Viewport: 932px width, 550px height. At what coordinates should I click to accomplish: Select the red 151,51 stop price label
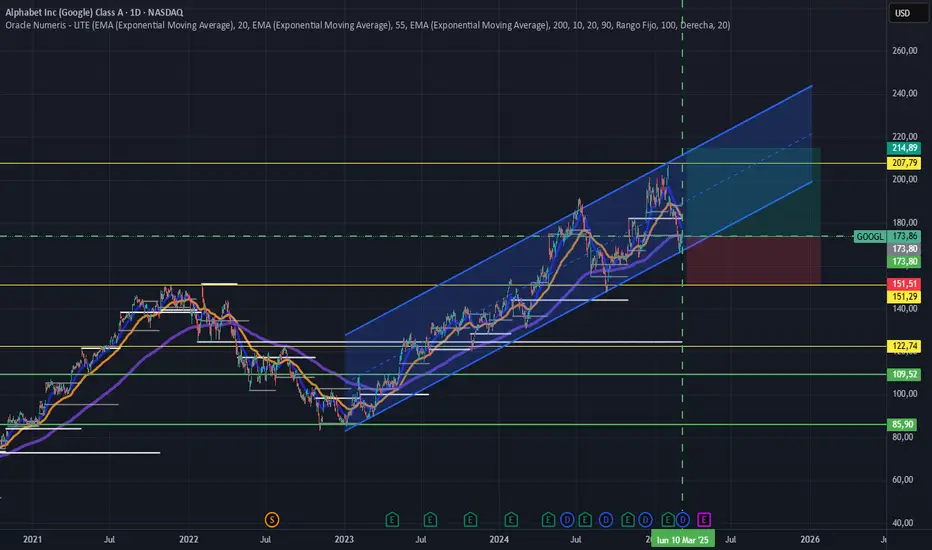point(903,284)
